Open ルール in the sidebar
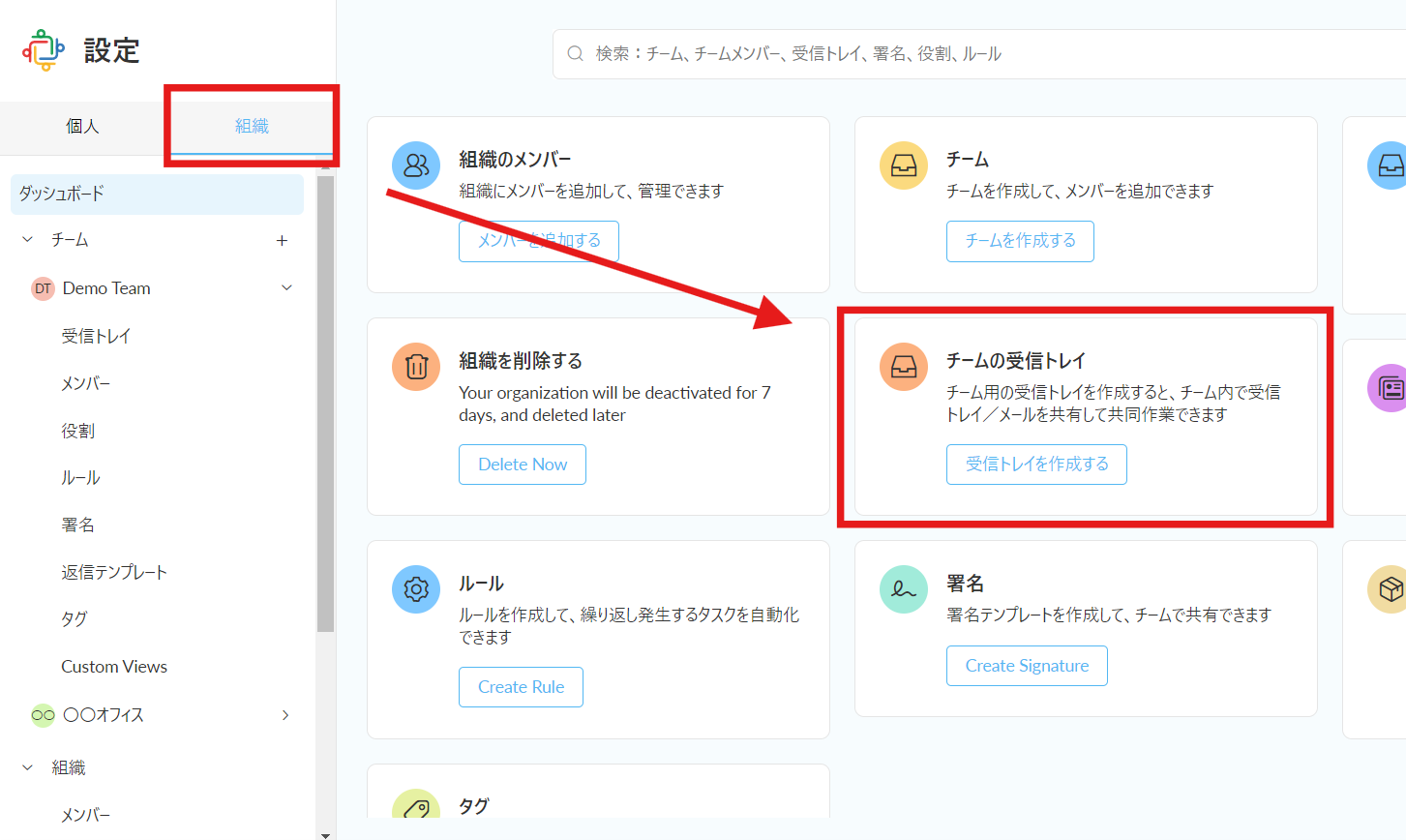This screenshot has height=840, width=1406. point(80,477)
